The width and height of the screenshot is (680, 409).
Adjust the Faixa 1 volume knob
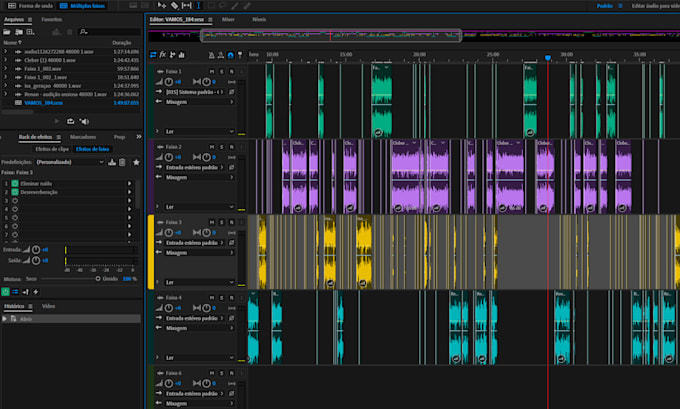click(x=169, y=82)
